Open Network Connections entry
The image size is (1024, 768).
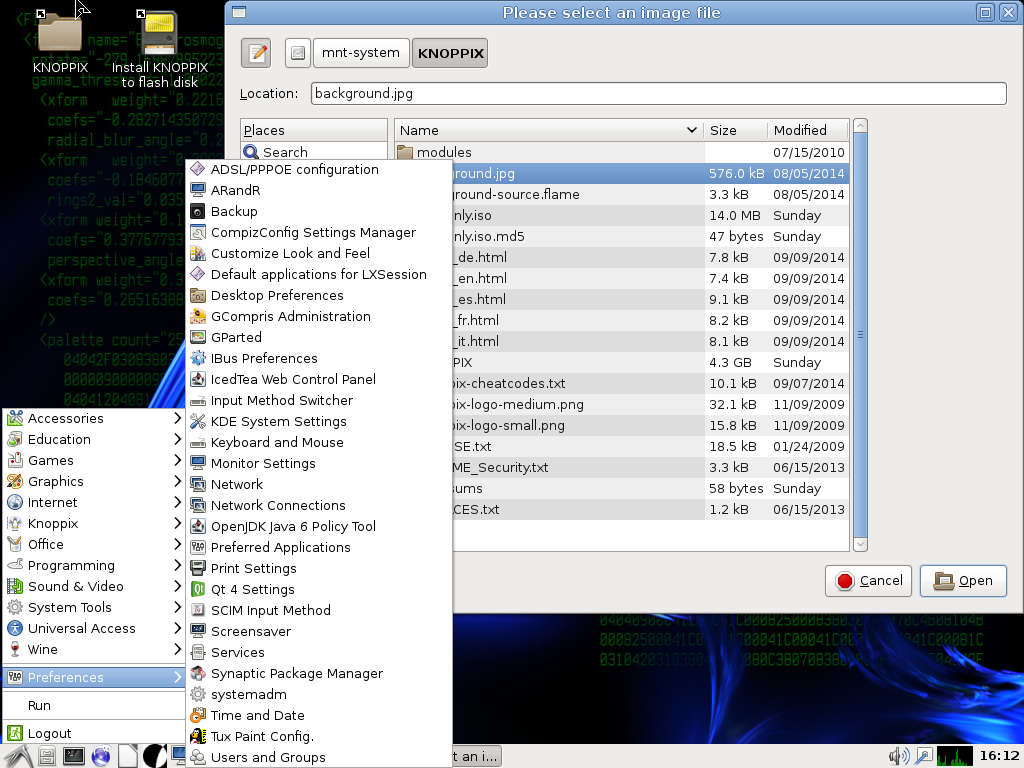pos(319,505)
